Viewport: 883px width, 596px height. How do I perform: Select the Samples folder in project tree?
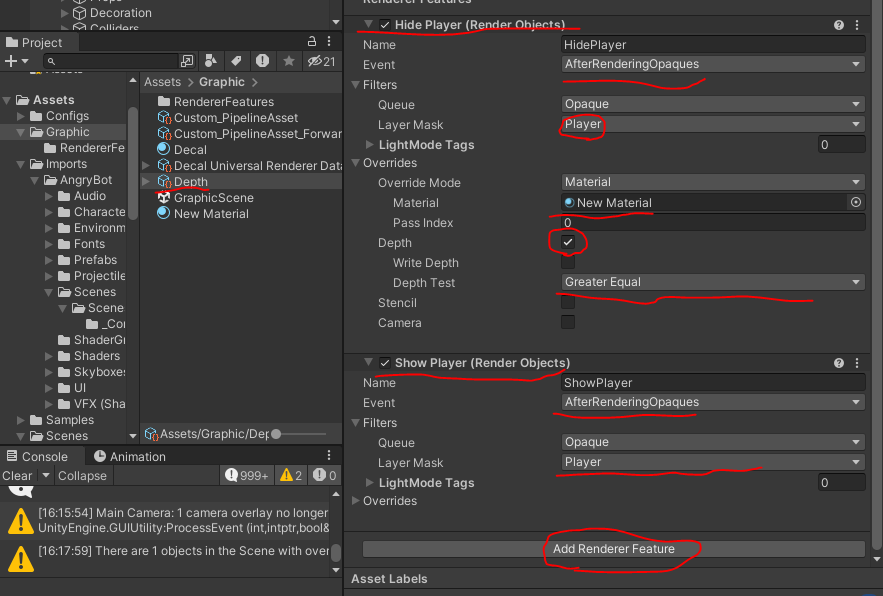(61, 420)
